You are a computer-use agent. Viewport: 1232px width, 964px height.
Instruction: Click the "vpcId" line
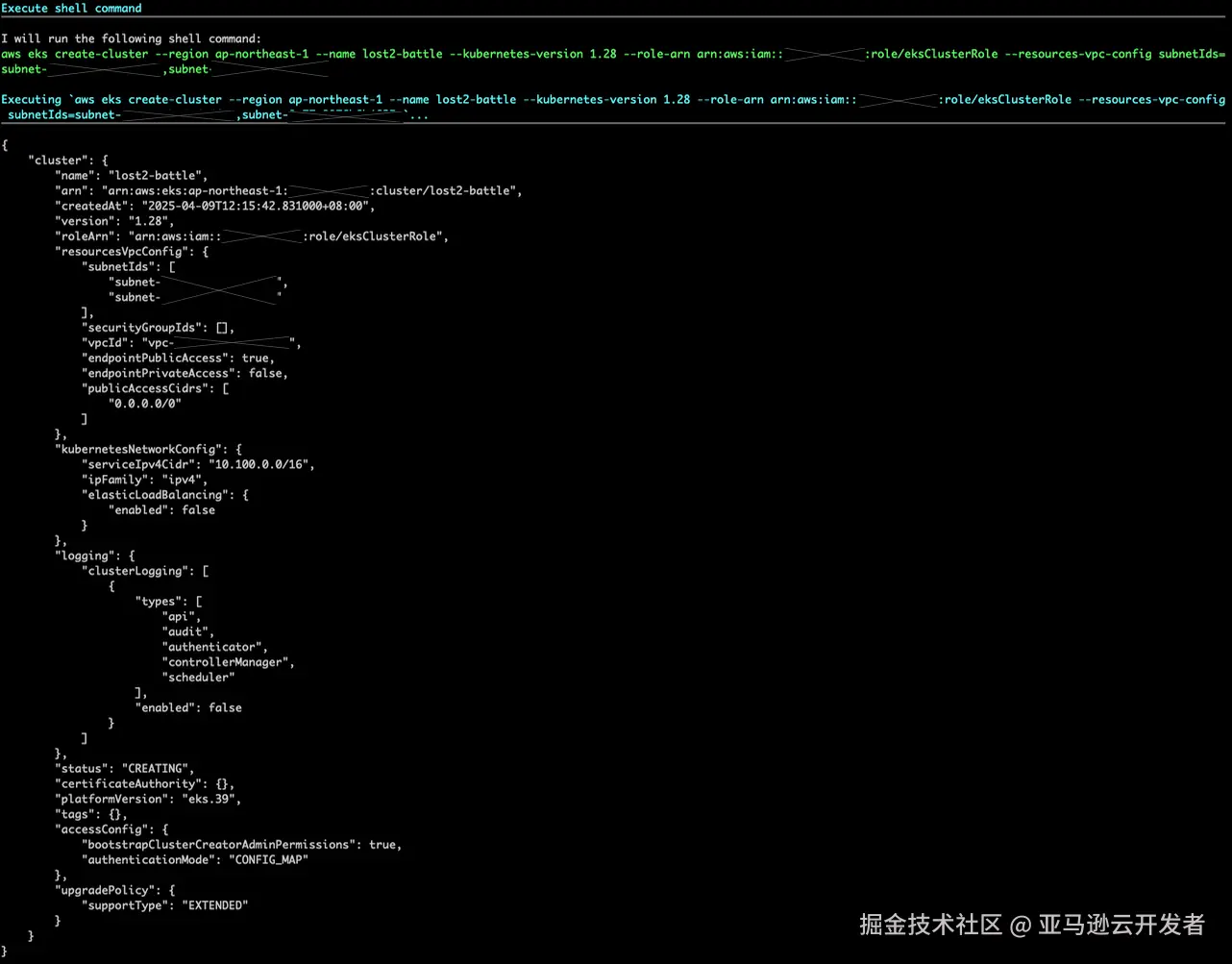click(x=191, y=343)
